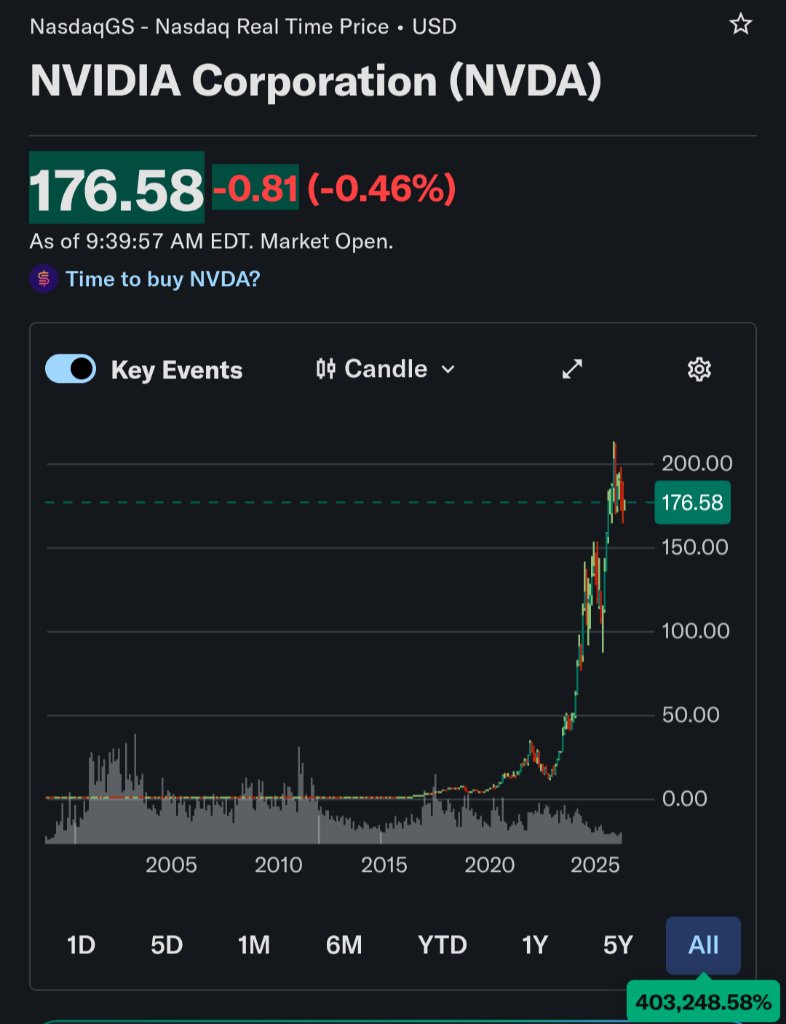Expand chart to full screen
This screenshot has width=786, height=1024.
point(572,369)
